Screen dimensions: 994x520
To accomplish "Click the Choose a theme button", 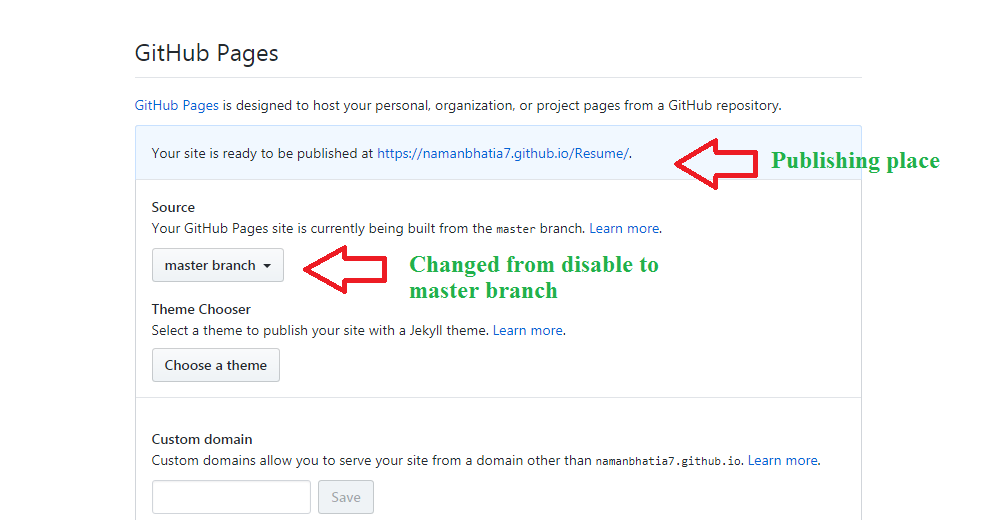I will (x=216, y=365).
